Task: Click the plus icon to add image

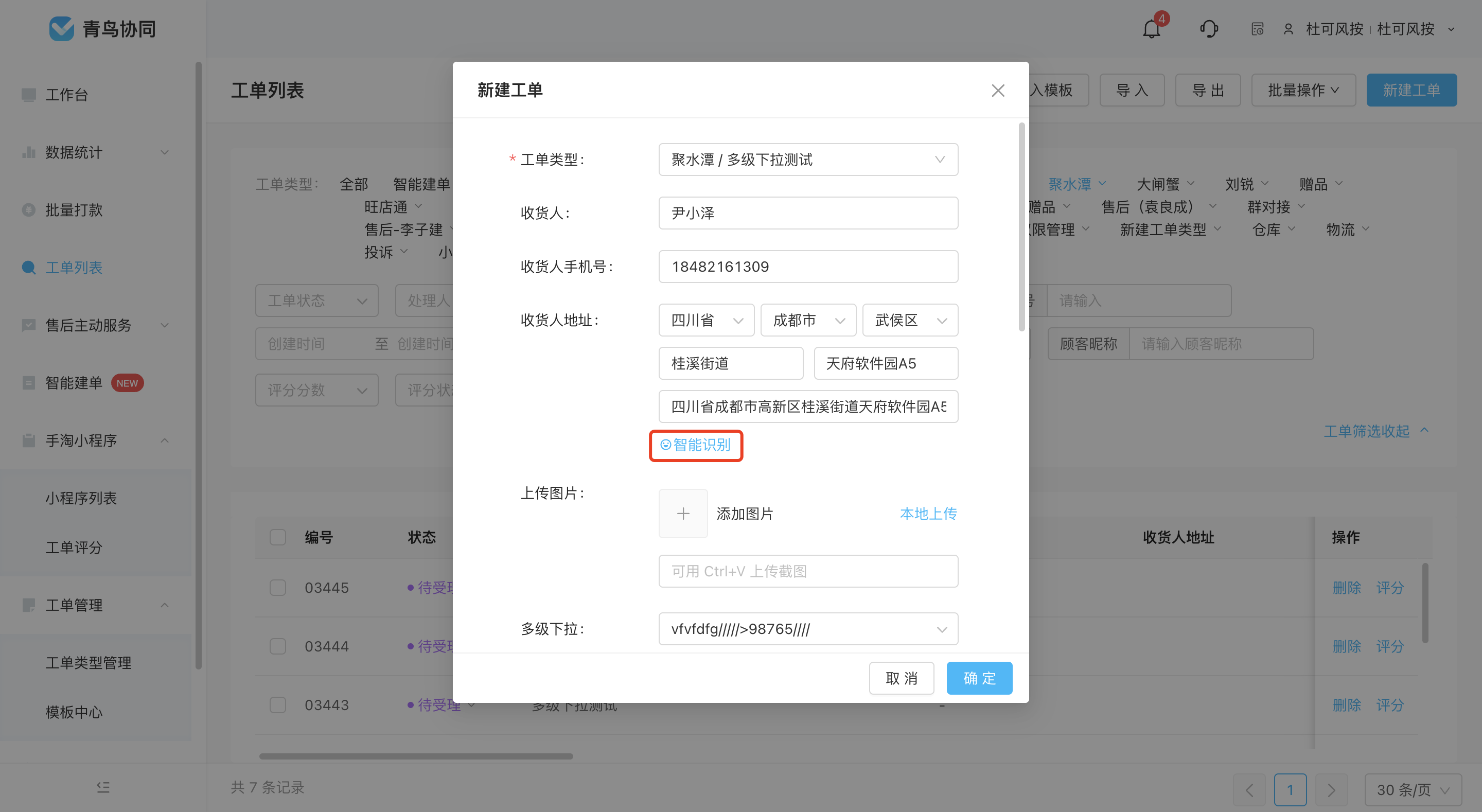Action: [x=683, y=514]
